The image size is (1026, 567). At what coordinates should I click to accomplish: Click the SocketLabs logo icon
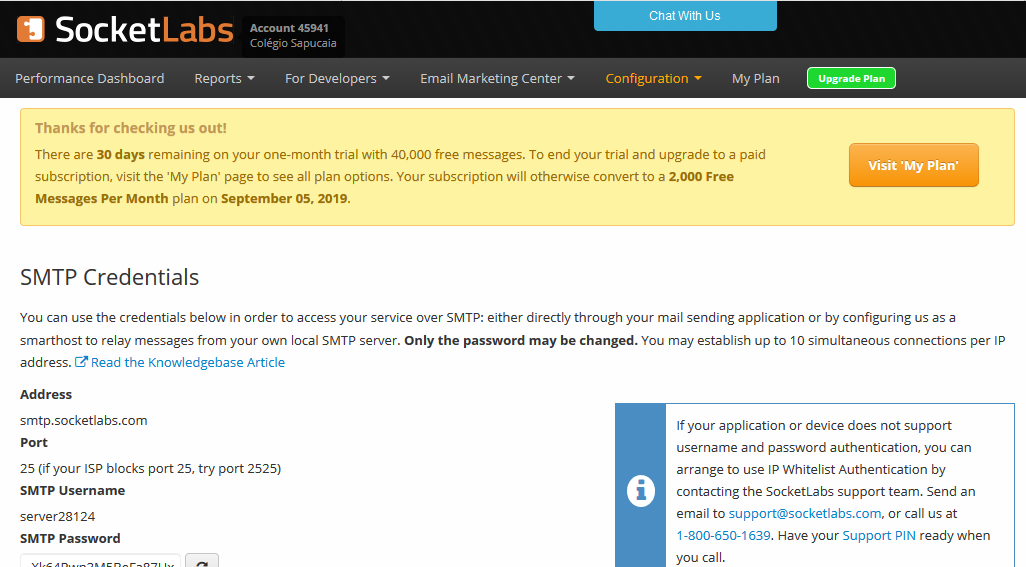click(x=31, y=29)
